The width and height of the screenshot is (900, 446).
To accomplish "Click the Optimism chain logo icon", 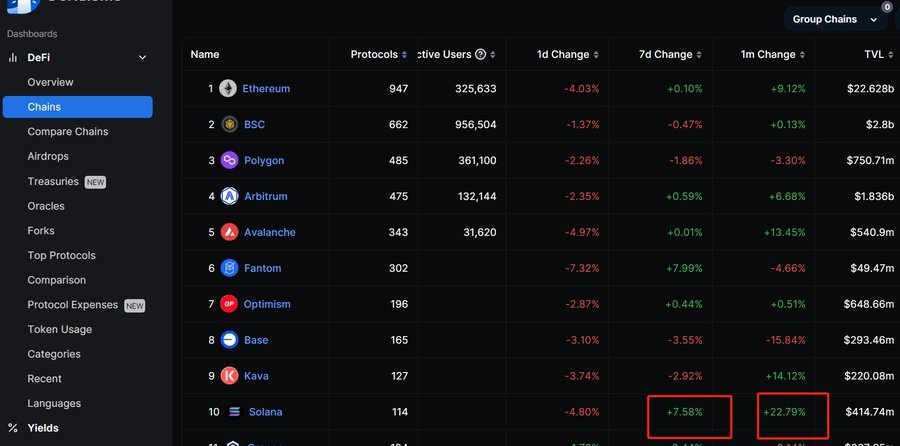I will (229, 305).
